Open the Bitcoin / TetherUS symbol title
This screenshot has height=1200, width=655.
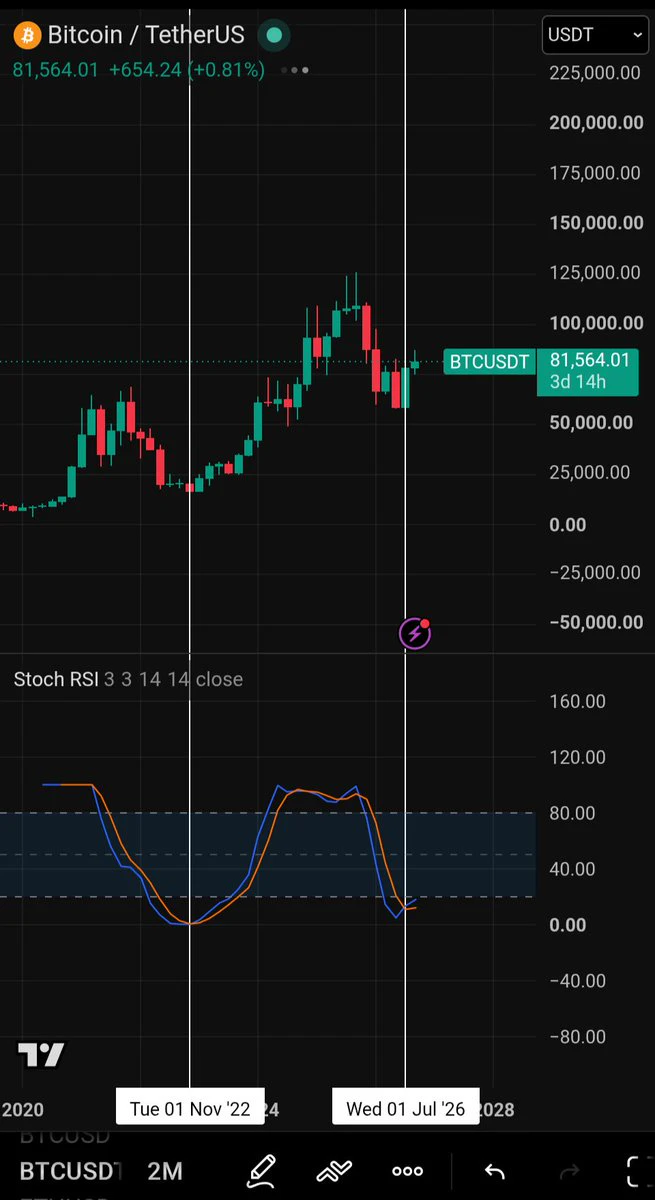[146, 35]
